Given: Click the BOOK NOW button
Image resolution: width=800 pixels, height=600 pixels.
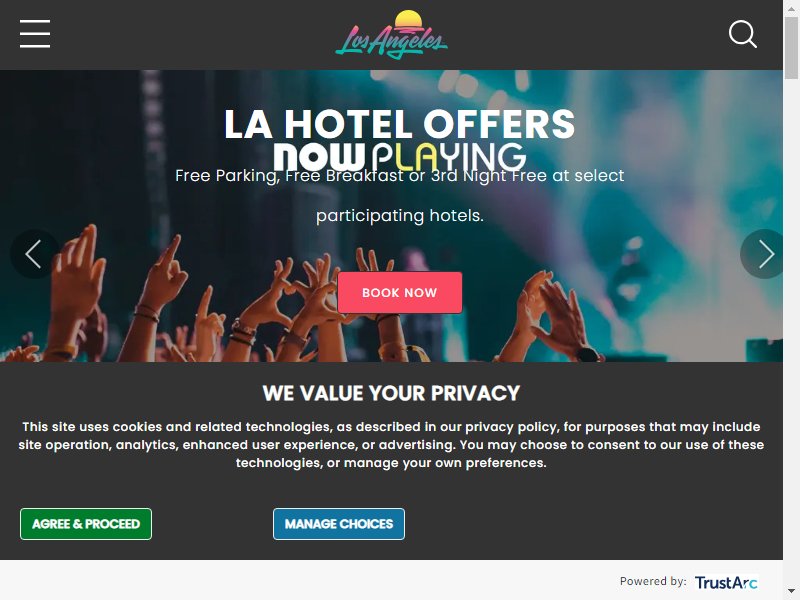Looking at the screenshot, I should click(399, 292).
